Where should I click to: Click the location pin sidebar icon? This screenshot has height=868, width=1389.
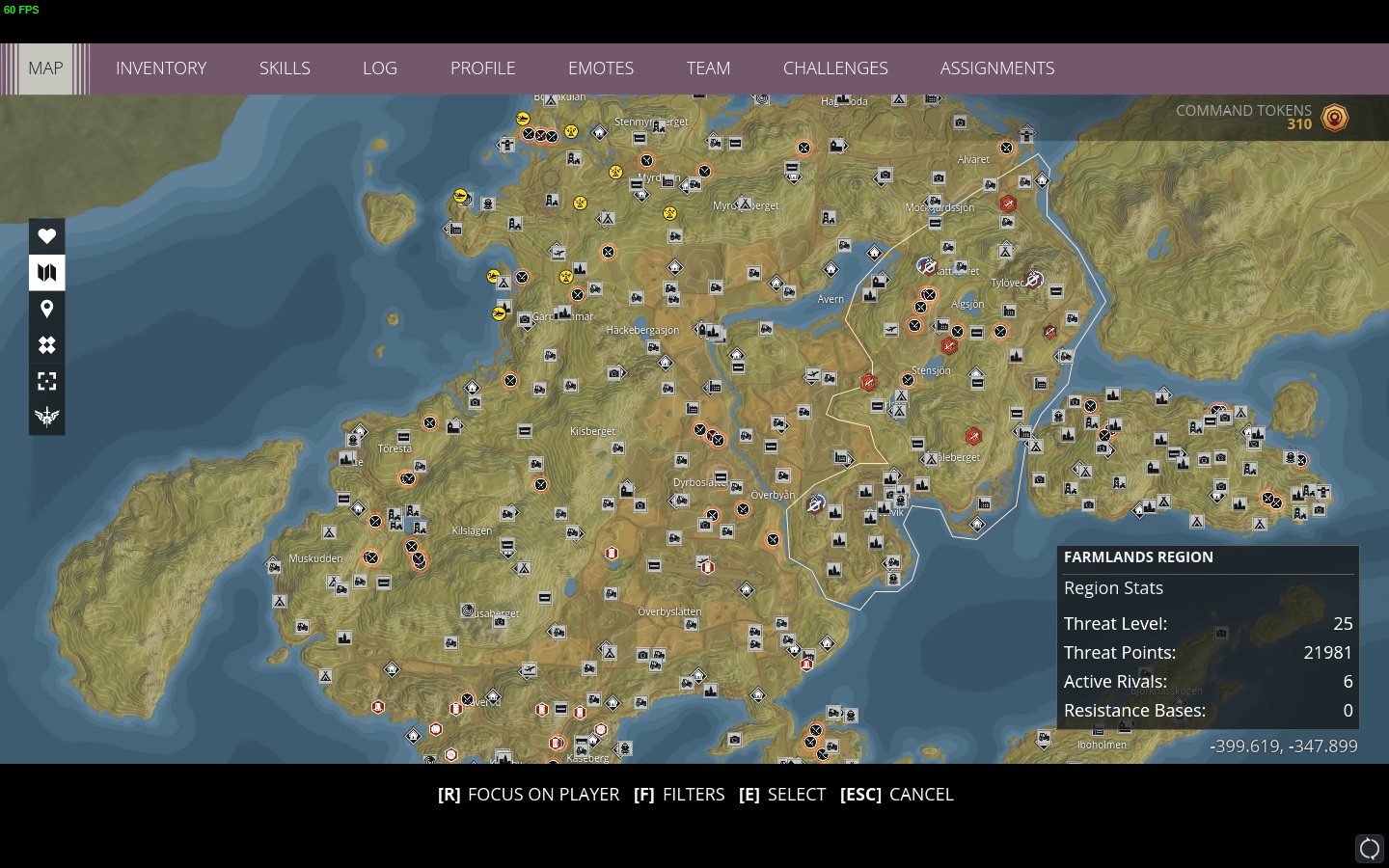point(46,309)
